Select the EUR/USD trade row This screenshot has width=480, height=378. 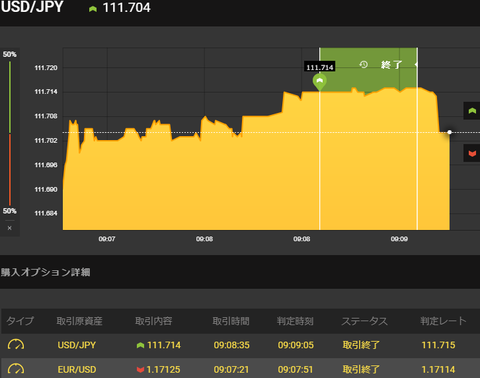[x=240, y=368]
